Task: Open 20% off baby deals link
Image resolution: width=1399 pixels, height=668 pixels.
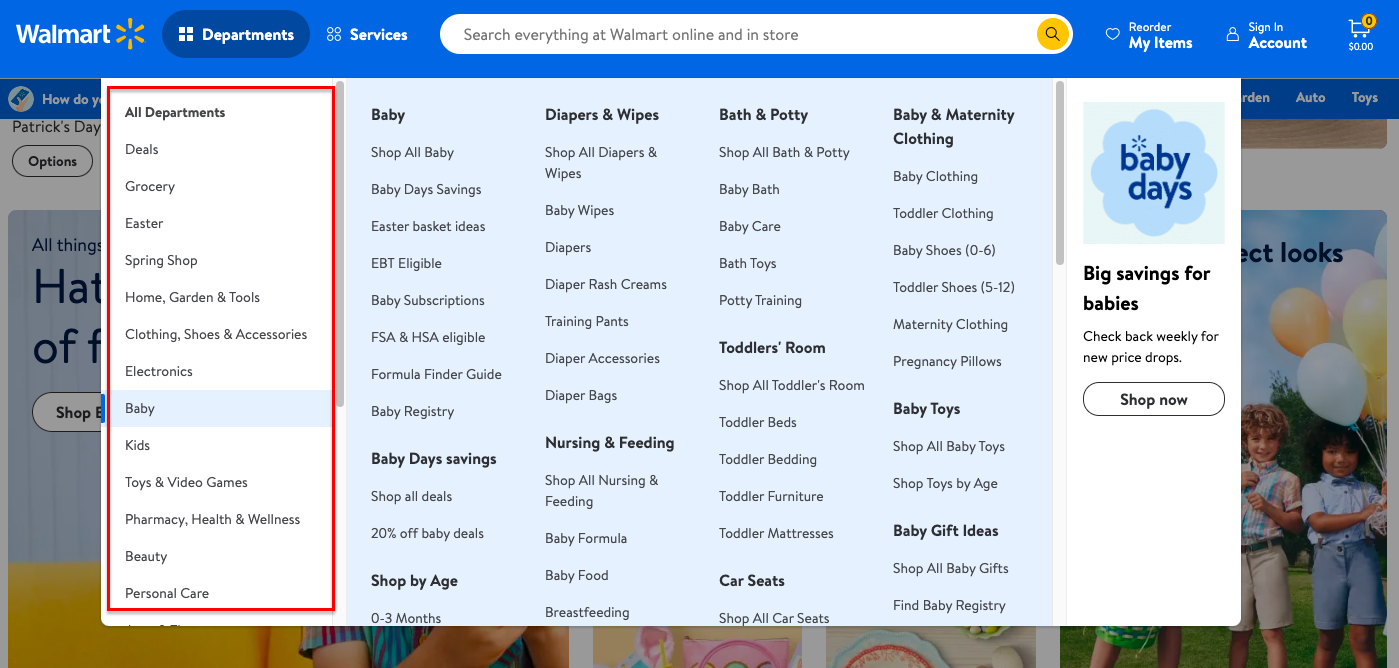Action: pyautogui.click(x=427, y=533)
